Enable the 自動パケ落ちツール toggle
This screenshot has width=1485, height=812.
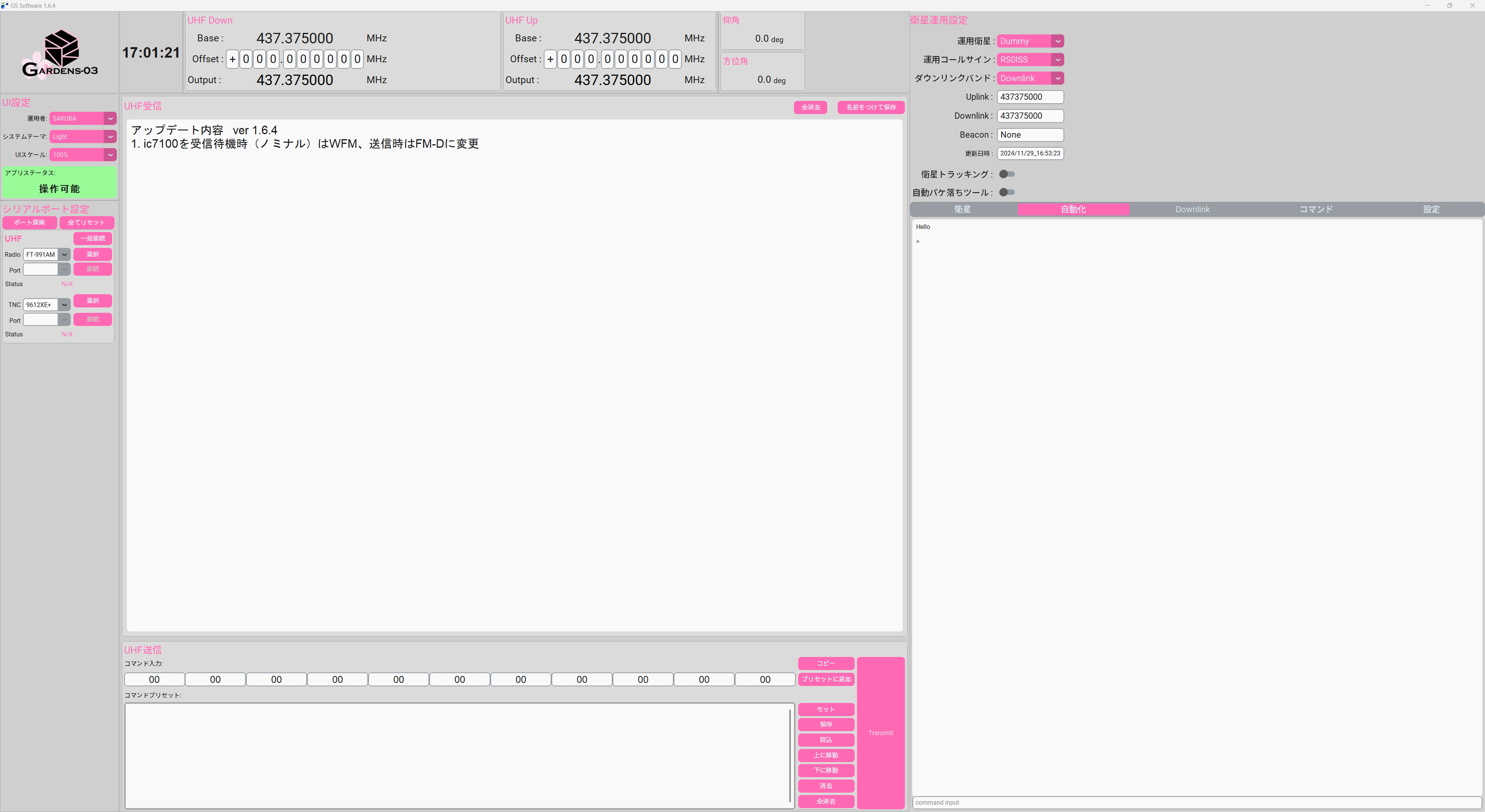[1007, 193]
